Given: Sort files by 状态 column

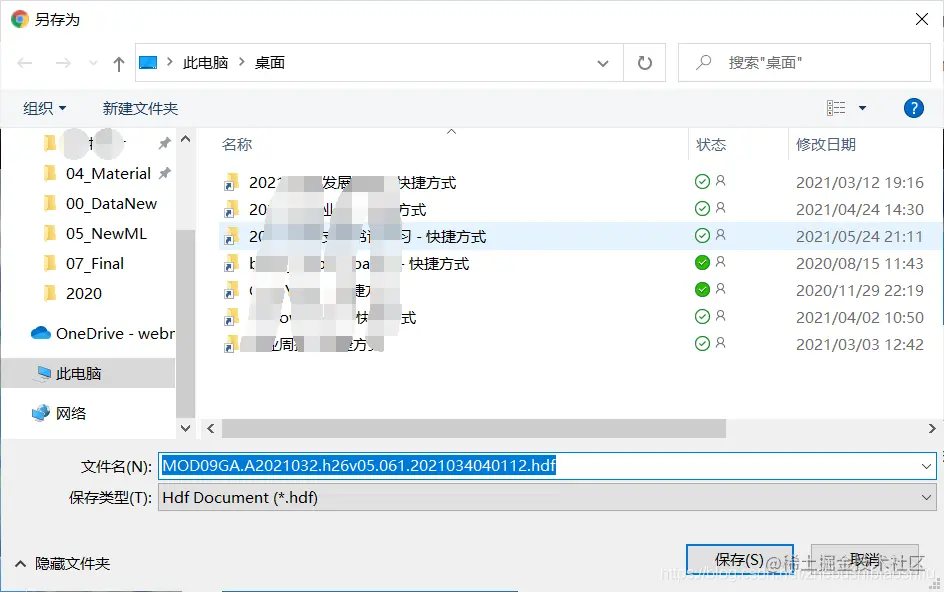Looking at the screenshot, I should (711, 145).
